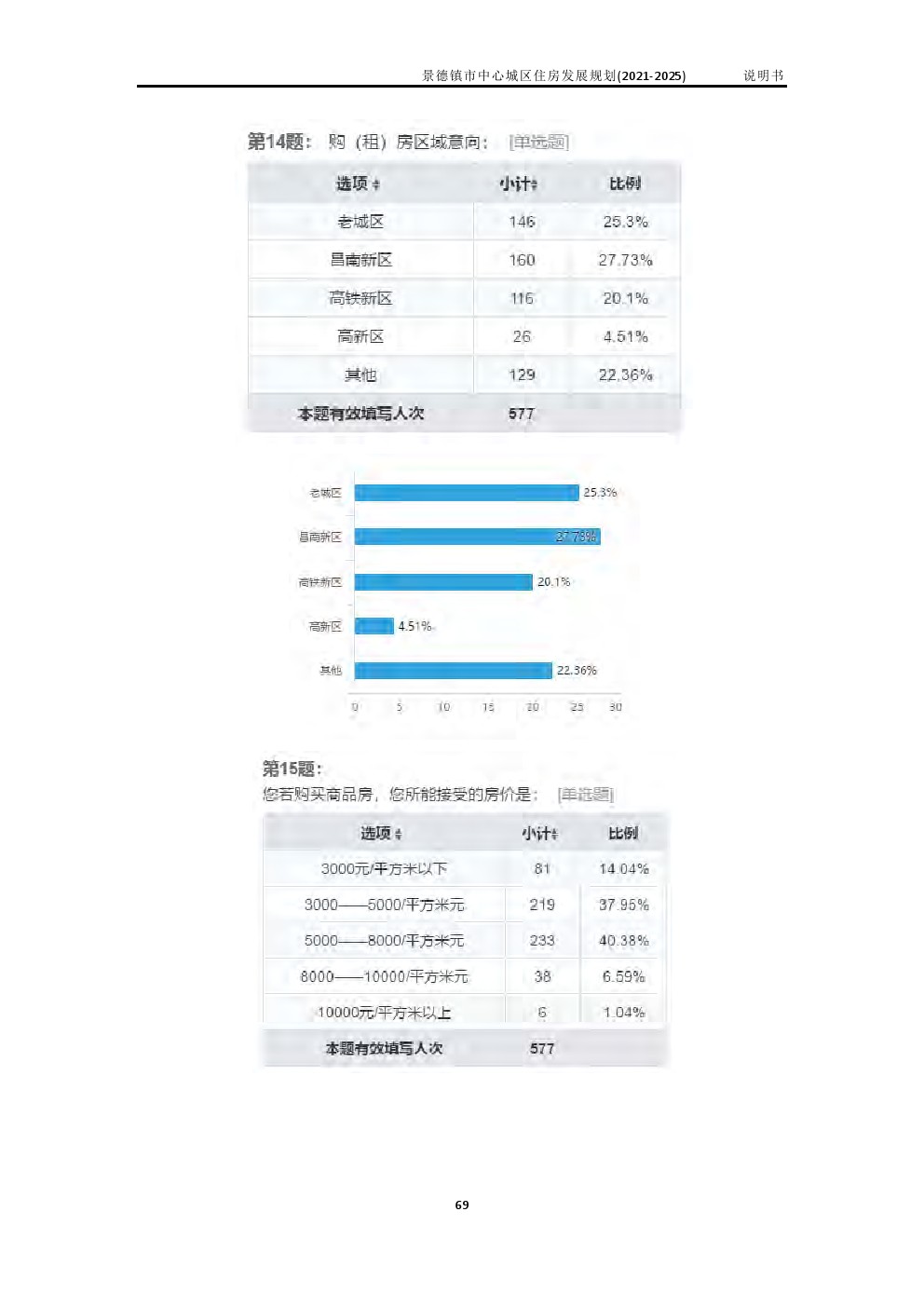Click the 老城区 row label in the table
The width and height of the screenshot is (924, 1307).
360,222
